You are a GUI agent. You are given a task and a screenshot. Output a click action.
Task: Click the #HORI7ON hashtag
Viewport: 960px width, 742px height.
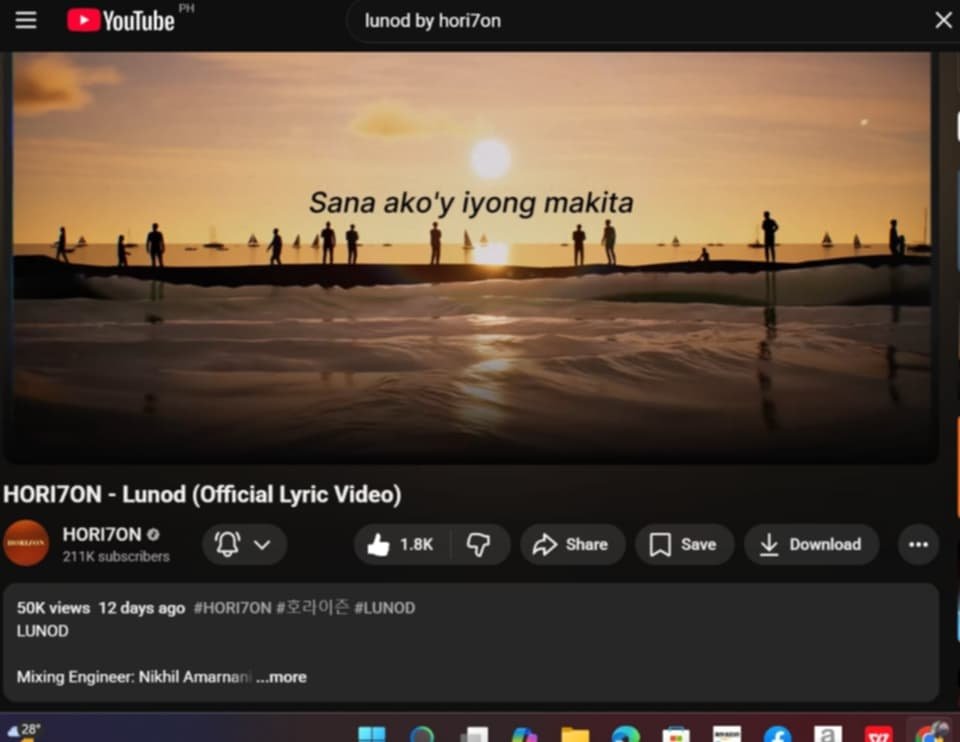(x=232, y=608)
